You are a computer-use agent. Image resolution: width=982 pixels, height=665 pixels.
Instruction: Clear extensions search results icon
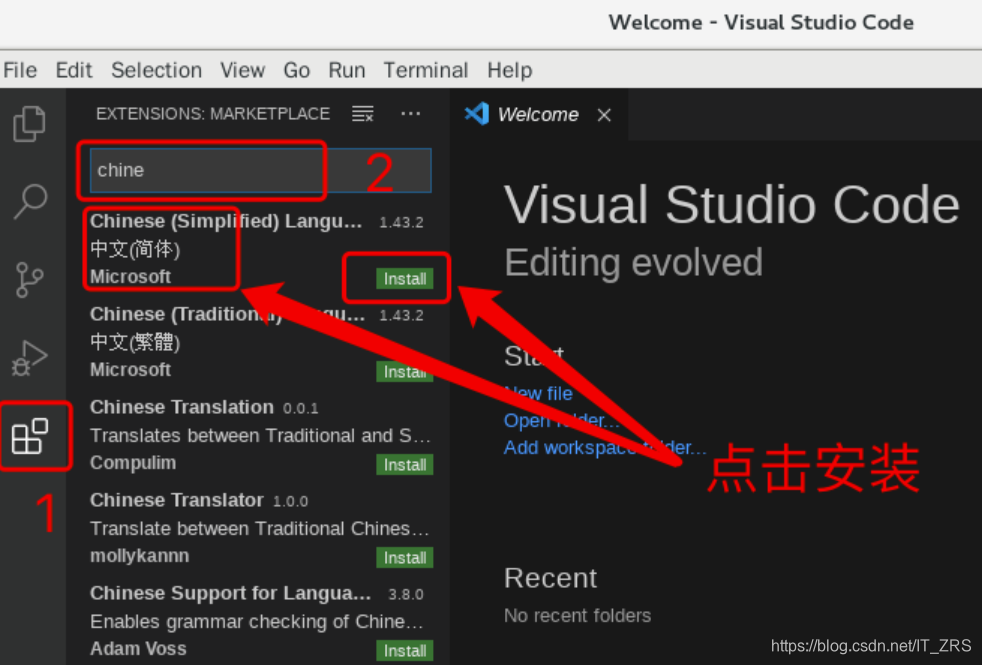tap(363, 114)
